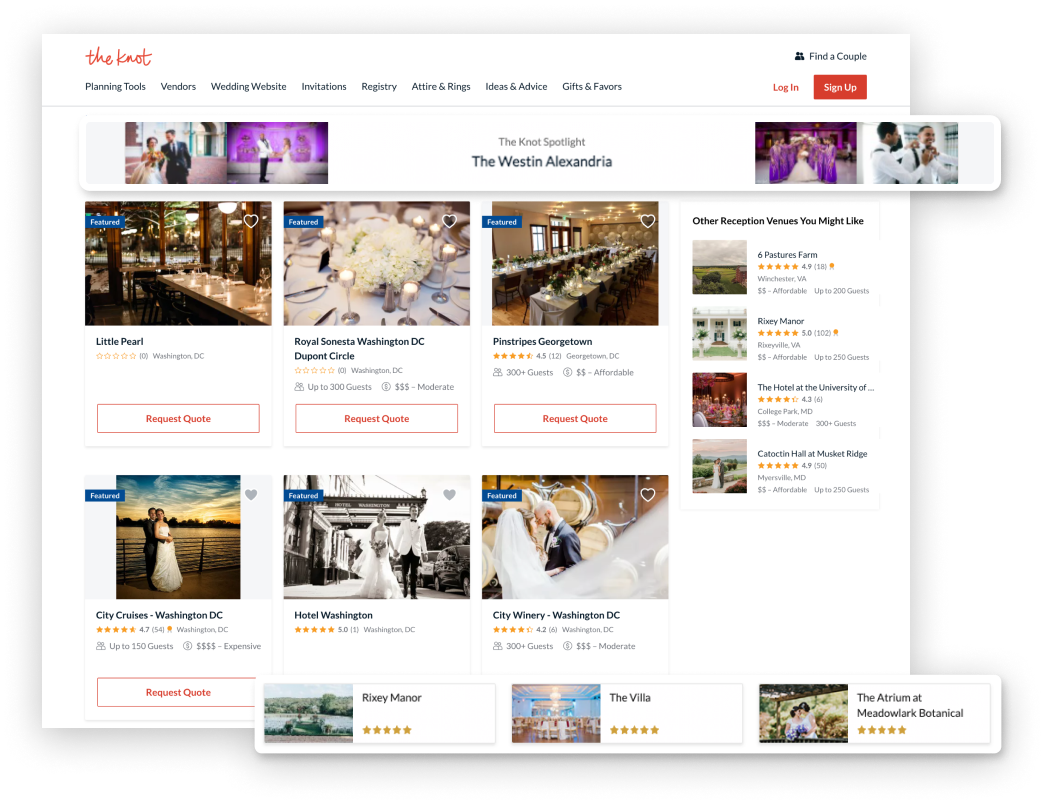Request a quote from Little Pearl
This screenshot has width=1044, height=804.
(x=178, y=419)
